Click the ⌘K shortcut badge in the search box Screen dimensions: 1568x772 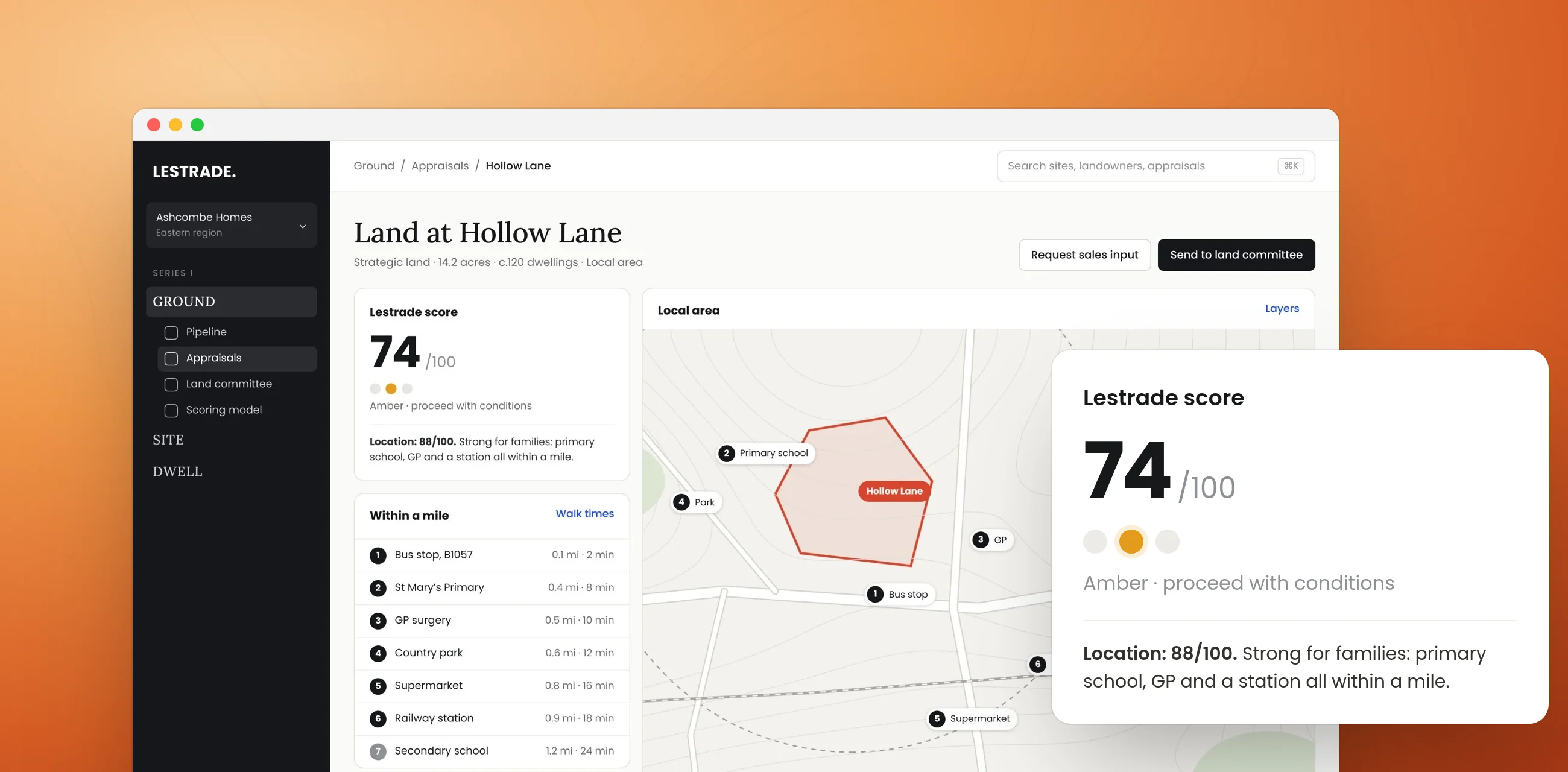point(1291,166)
